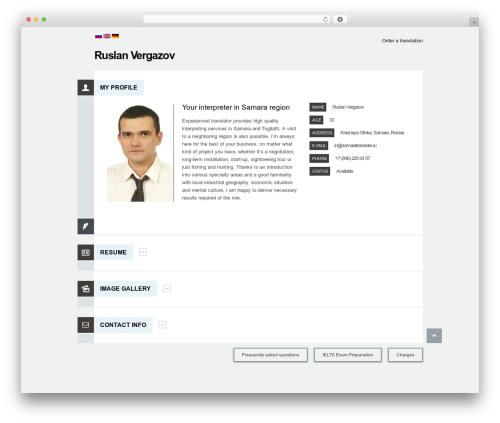Click the email address in profile details

(355, 146)
